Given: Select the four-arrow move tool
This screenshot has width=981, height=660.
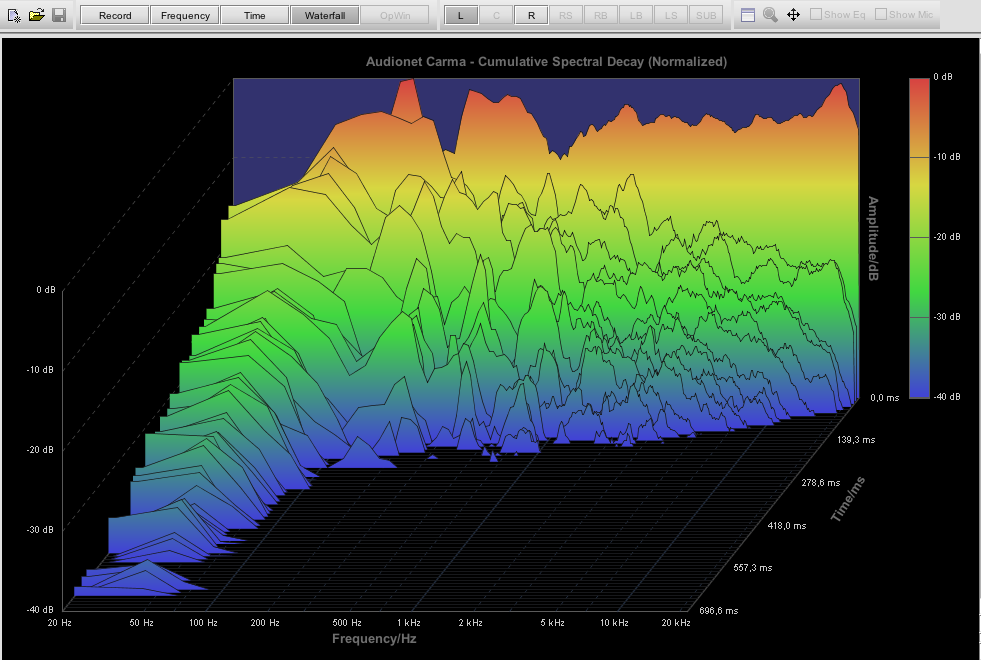Looking at the screenshot, I should 793,15.
